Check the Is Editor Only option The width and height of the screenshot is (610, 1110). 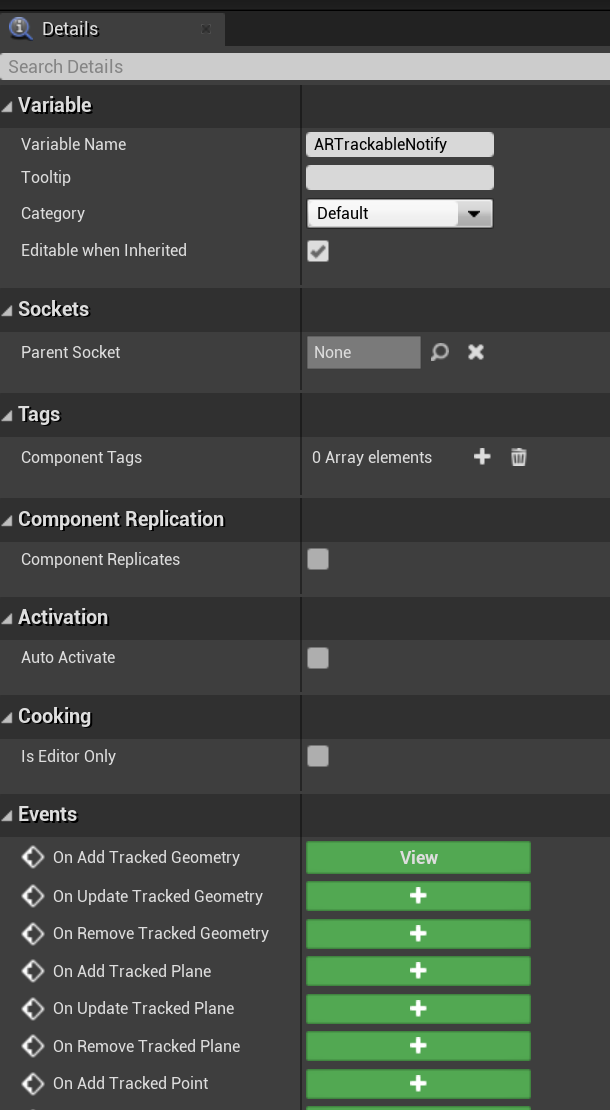(x=318, y=756)
